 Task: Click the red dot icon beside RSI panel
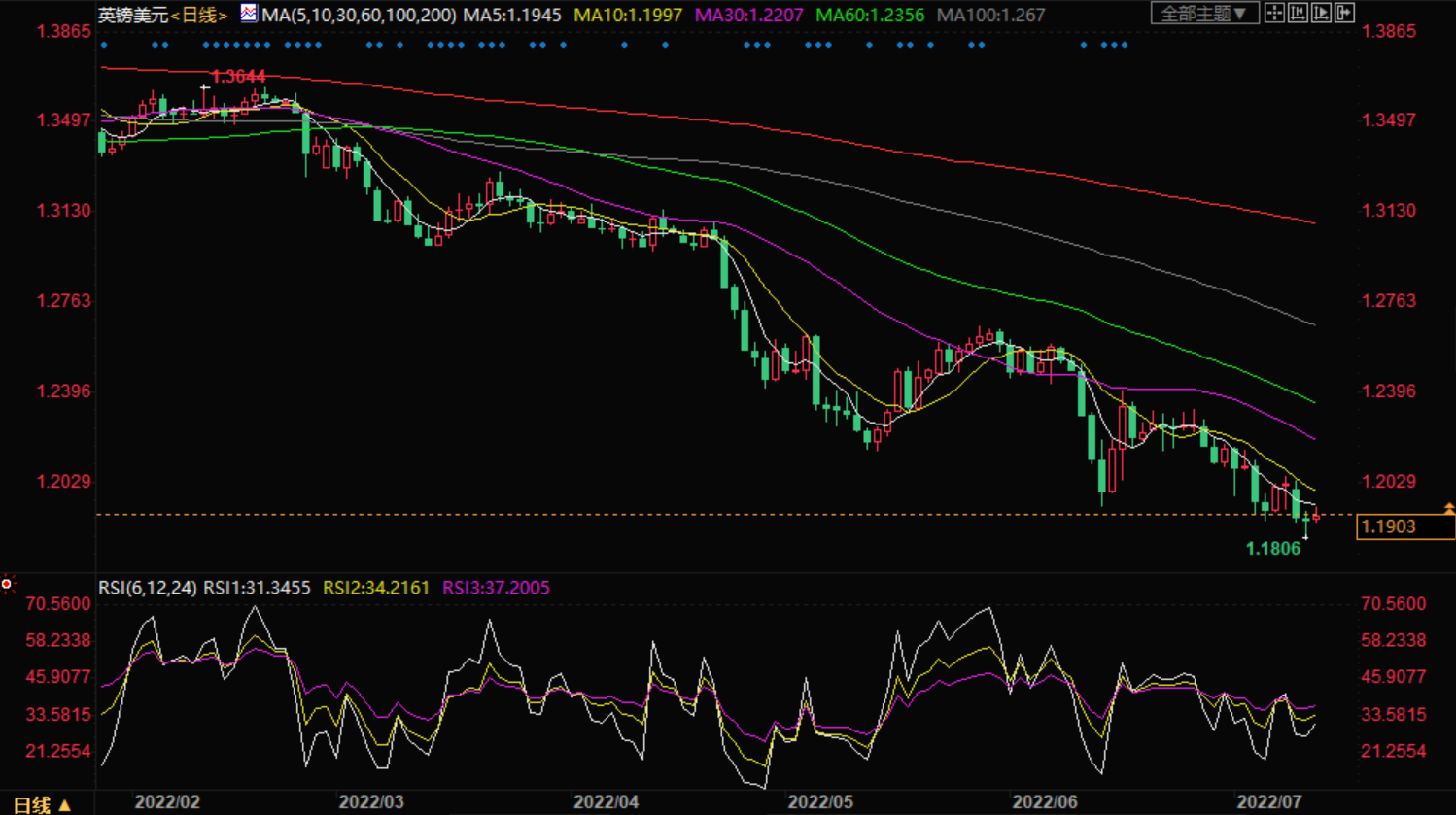tap(7, 584)
